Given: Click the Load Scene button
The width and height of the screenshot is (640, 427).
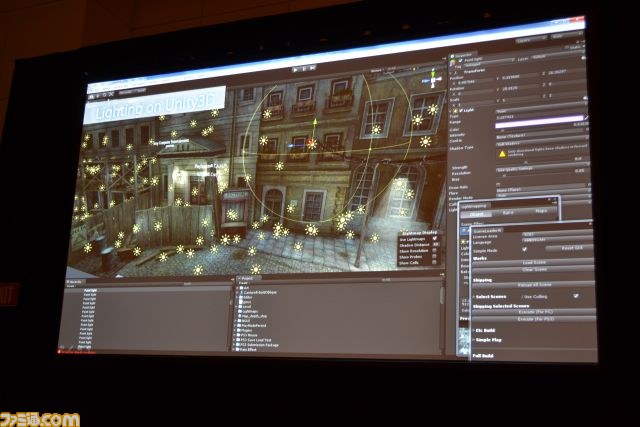Looking at the screenshot, I should point(533,262).
